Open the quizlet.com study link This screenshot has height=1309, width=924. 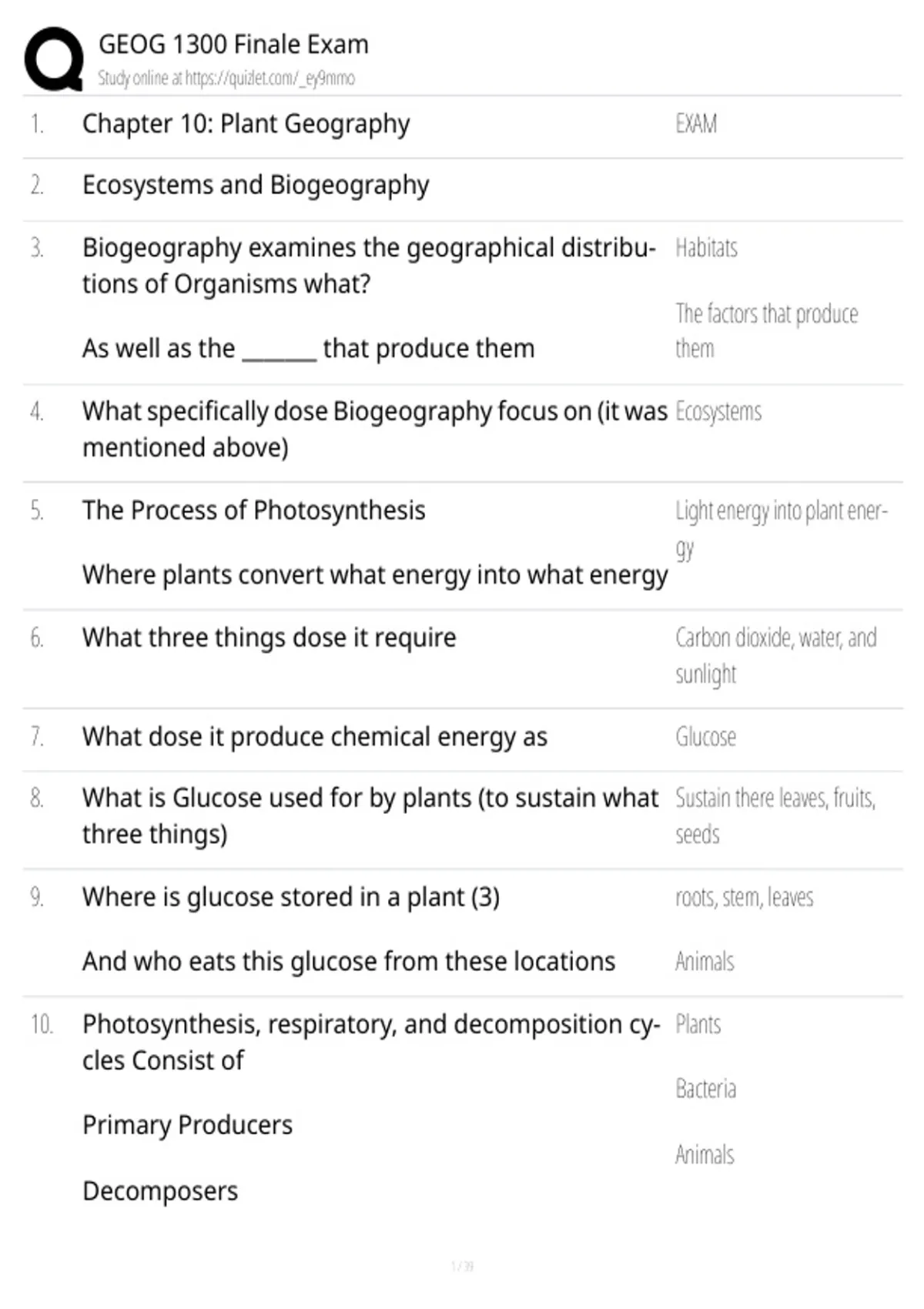[x=226, y=78]
